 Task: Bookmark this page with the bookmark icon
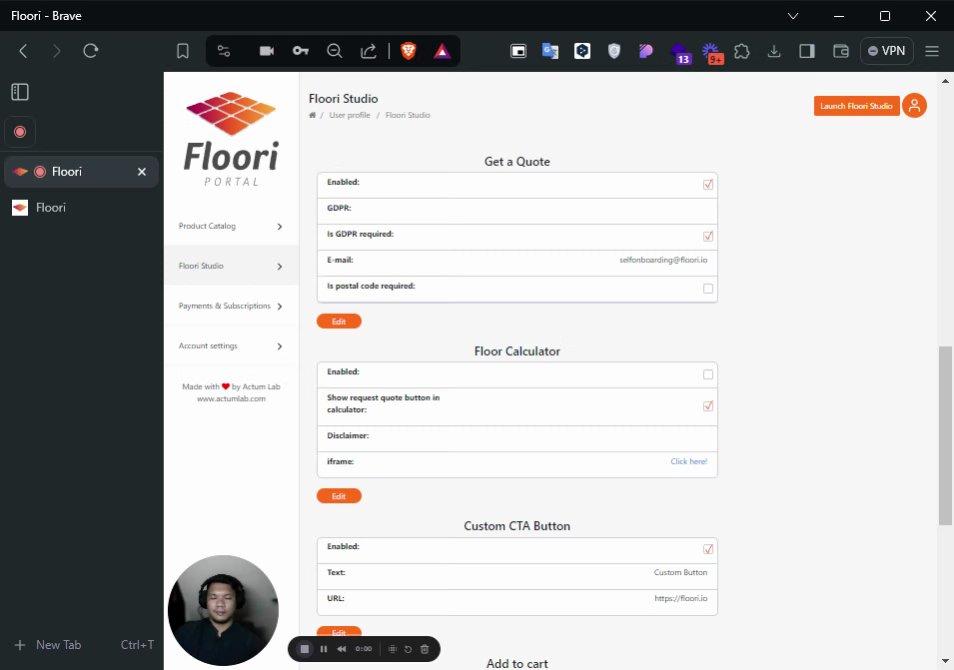point(183,51)
